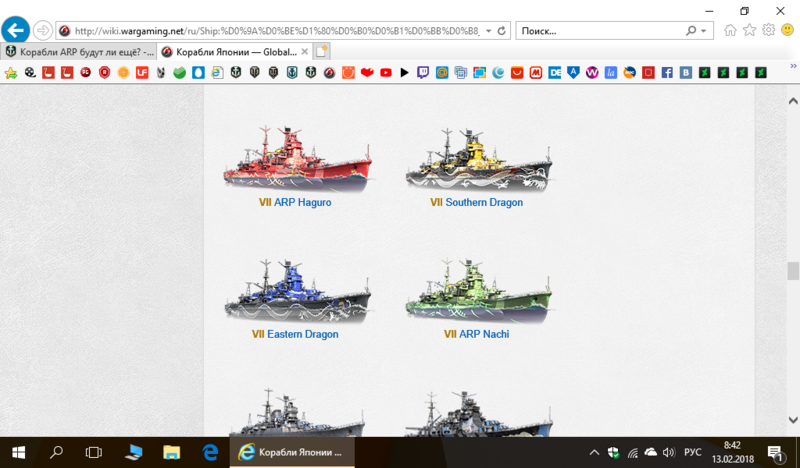This screenshot has height=468, width=800.
Task: Open the orange circle bookmark
Action: pyautogui.click(x=123, y=73)
